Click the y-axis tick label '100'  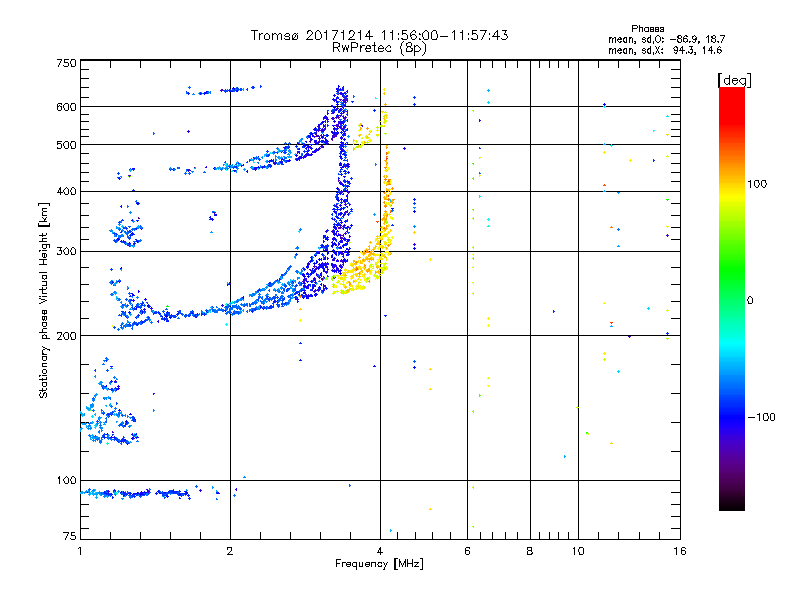coord(67,480)
